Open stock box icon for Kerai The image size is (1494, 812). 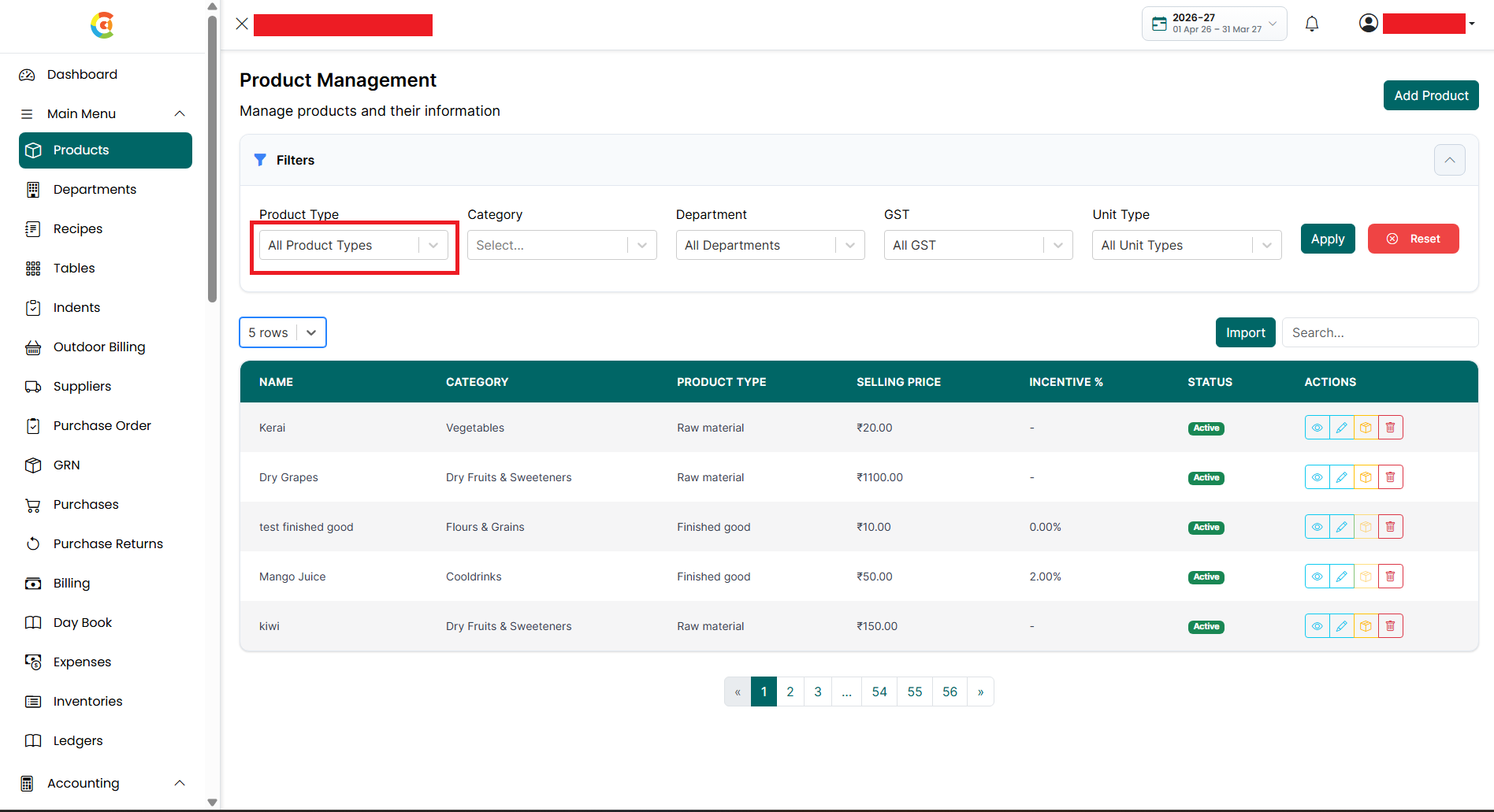[1366, 428]
